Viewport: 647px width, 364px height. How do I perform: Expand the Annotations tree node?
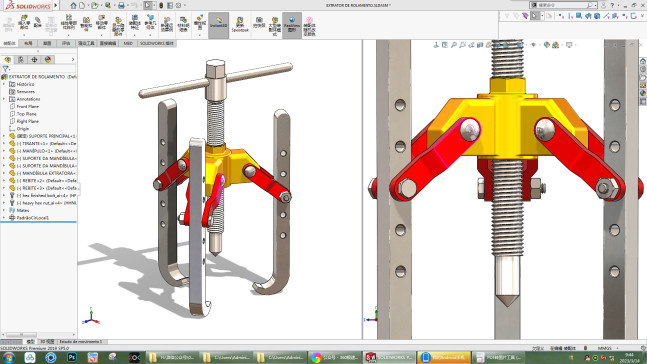click(4, 99)
